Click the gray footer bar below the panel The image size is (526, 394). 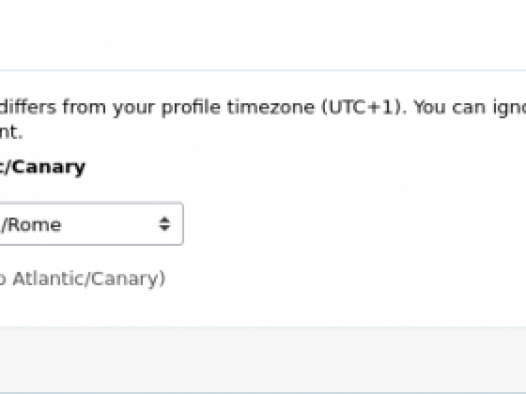click(x=263, y=359)
